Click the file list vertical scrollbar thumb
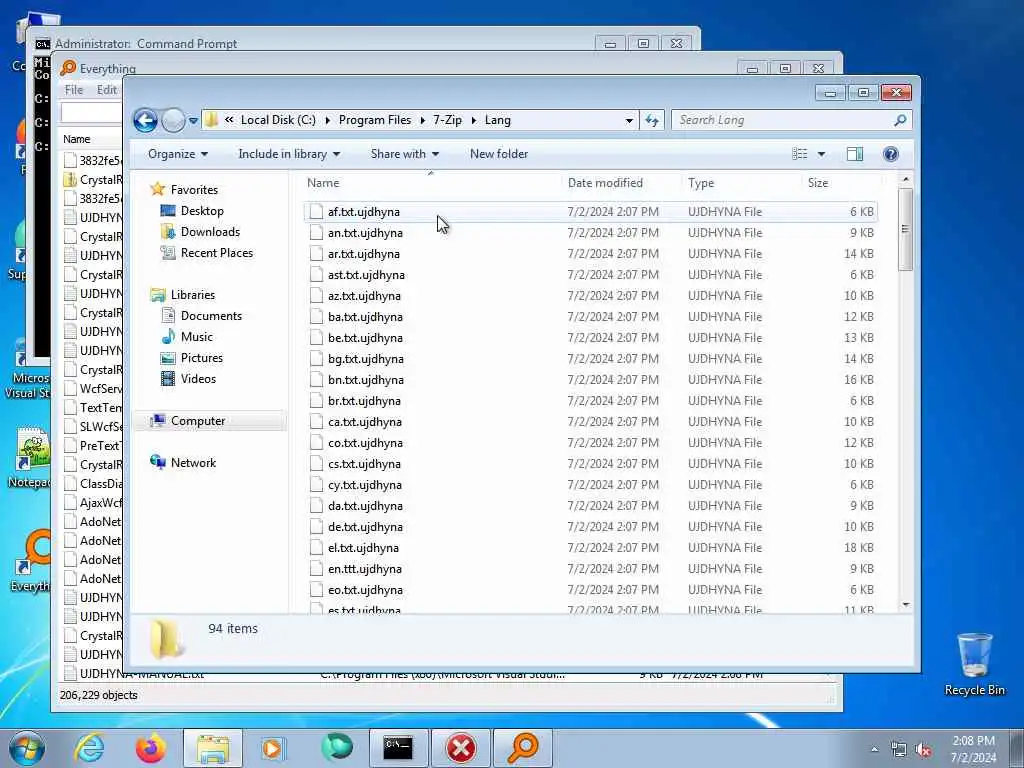The width and height of the screenshot is (1024, 768). [x=905, y=229]
